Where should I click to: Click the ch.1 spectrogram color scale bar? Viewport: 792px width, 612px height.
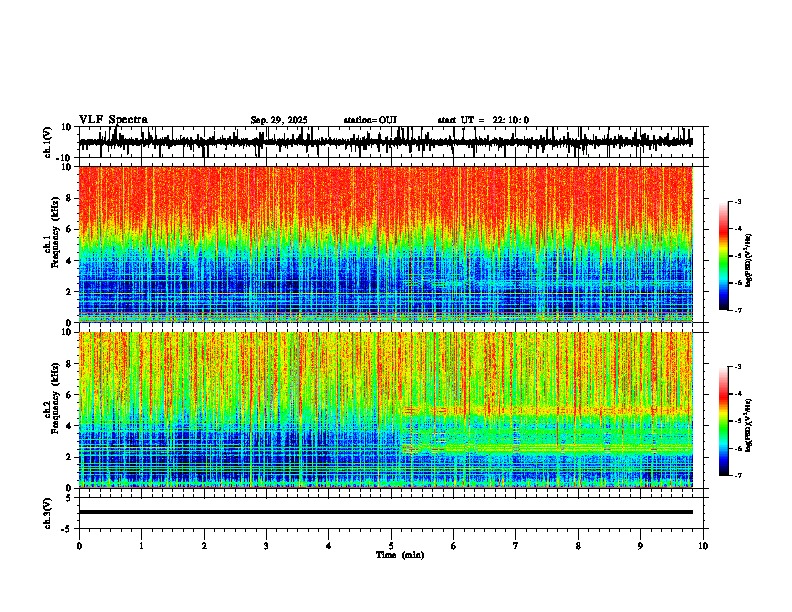coord(723,256)
